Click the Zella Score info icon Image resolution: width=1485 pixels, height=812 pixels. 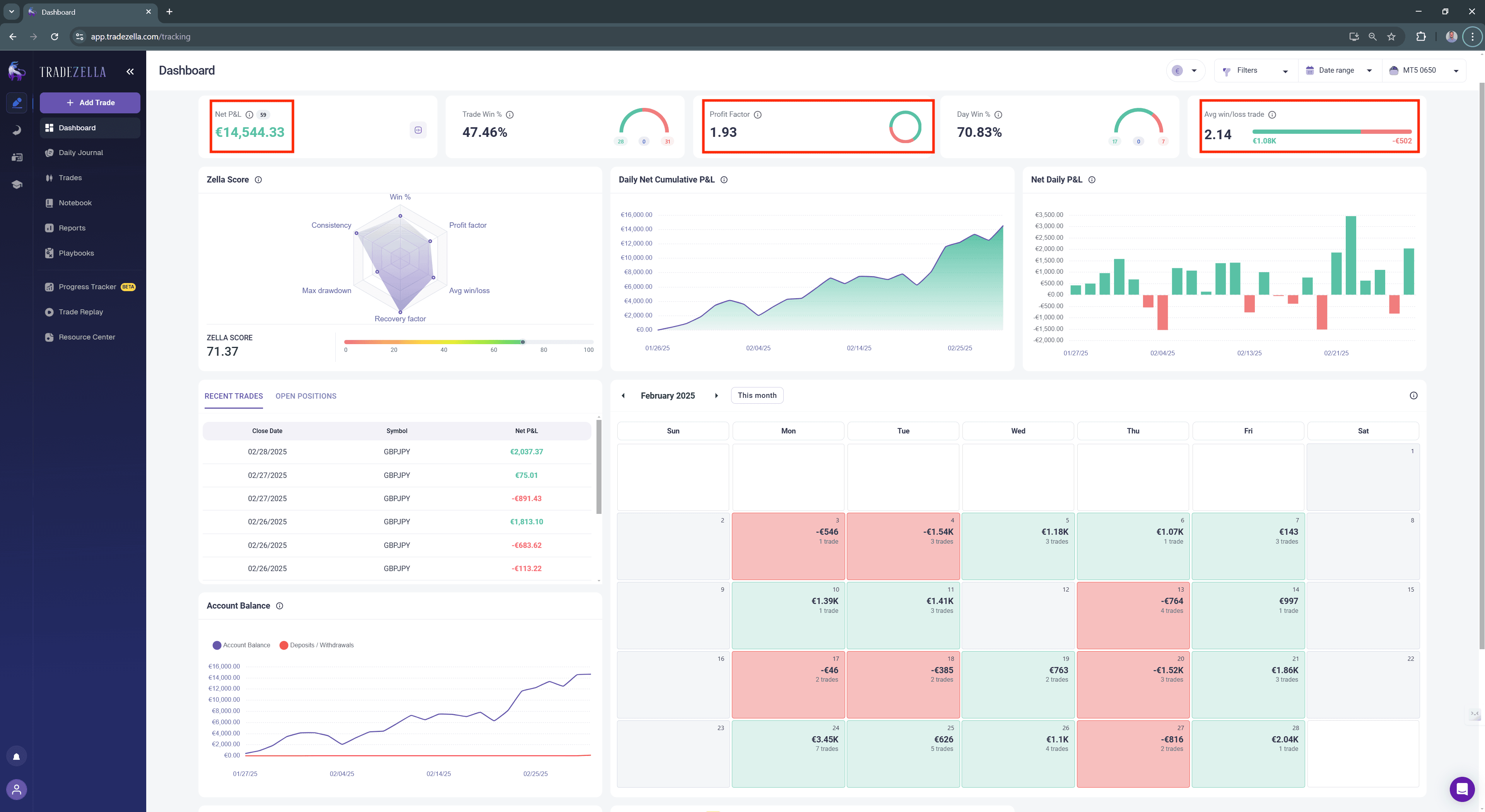click(x=258, y=180)
